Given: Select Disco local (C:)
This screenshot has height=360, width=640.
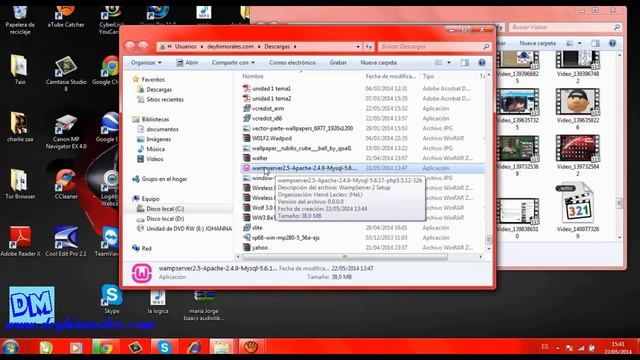Looking at the screenshot, I should click(165, 209).
